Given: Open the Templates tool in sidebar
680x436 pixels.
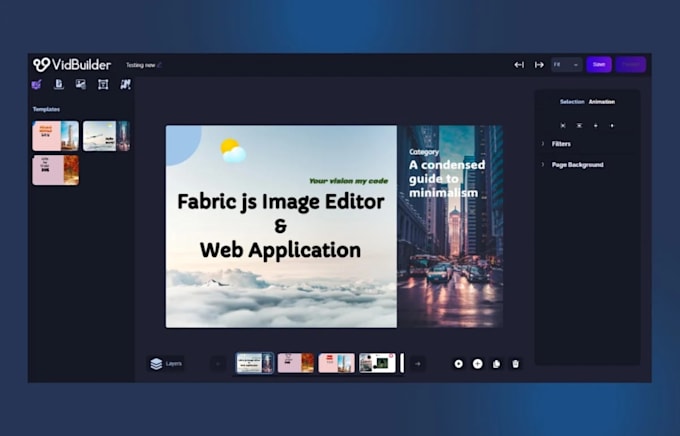Looking at the screenshot, I should [x=37, y=84].
